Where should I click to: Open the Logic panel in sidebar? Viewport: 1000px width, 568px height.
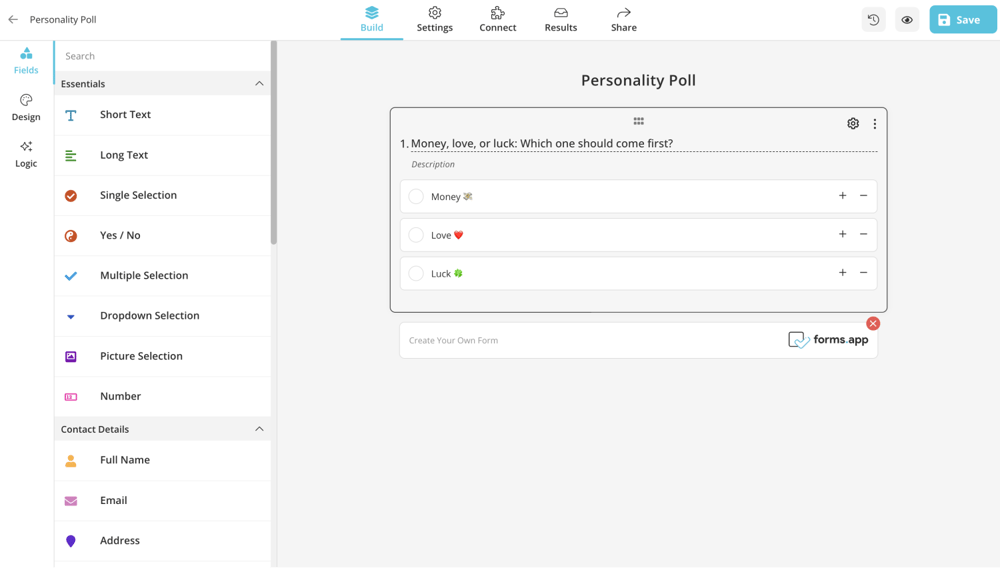coord(26,154)
